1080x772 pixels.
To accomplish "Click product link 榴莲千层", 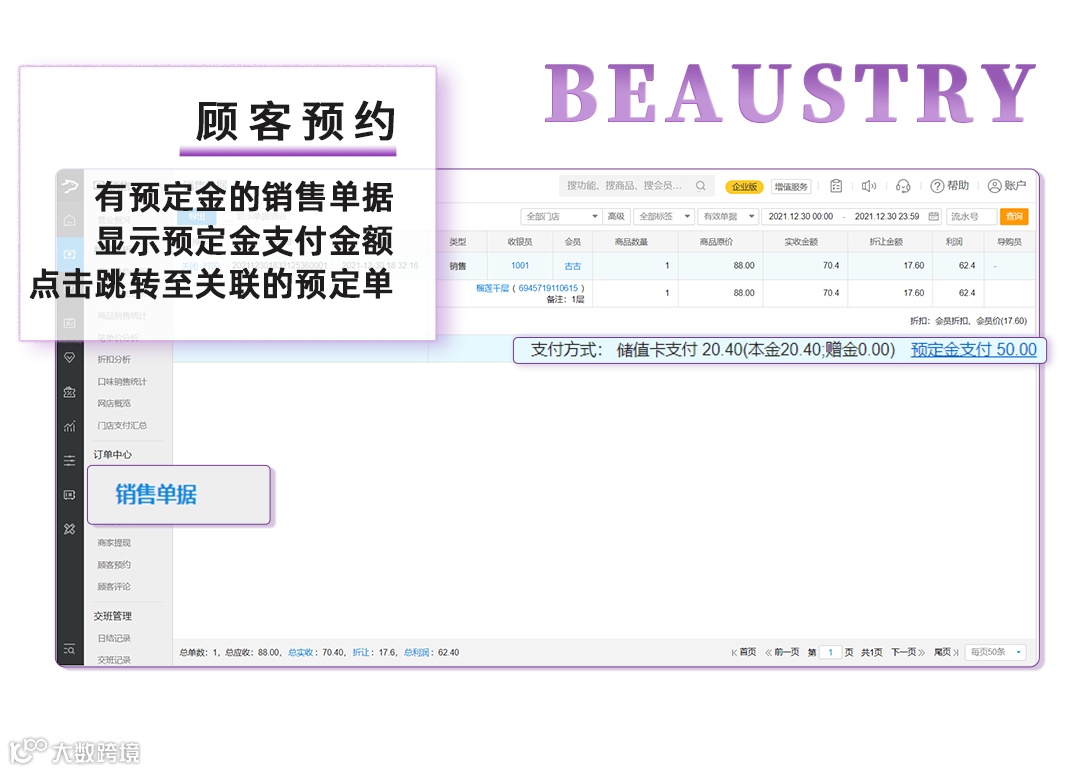I will (x=492, y=288).
